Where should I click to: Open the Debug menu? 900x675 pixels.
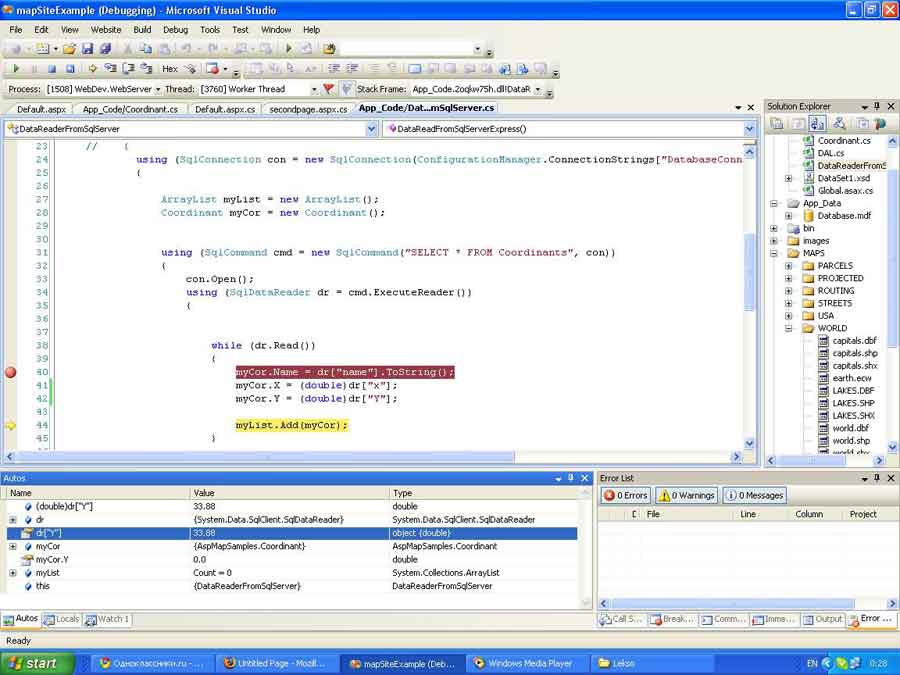pyautogui.click(x=175, y=30)
